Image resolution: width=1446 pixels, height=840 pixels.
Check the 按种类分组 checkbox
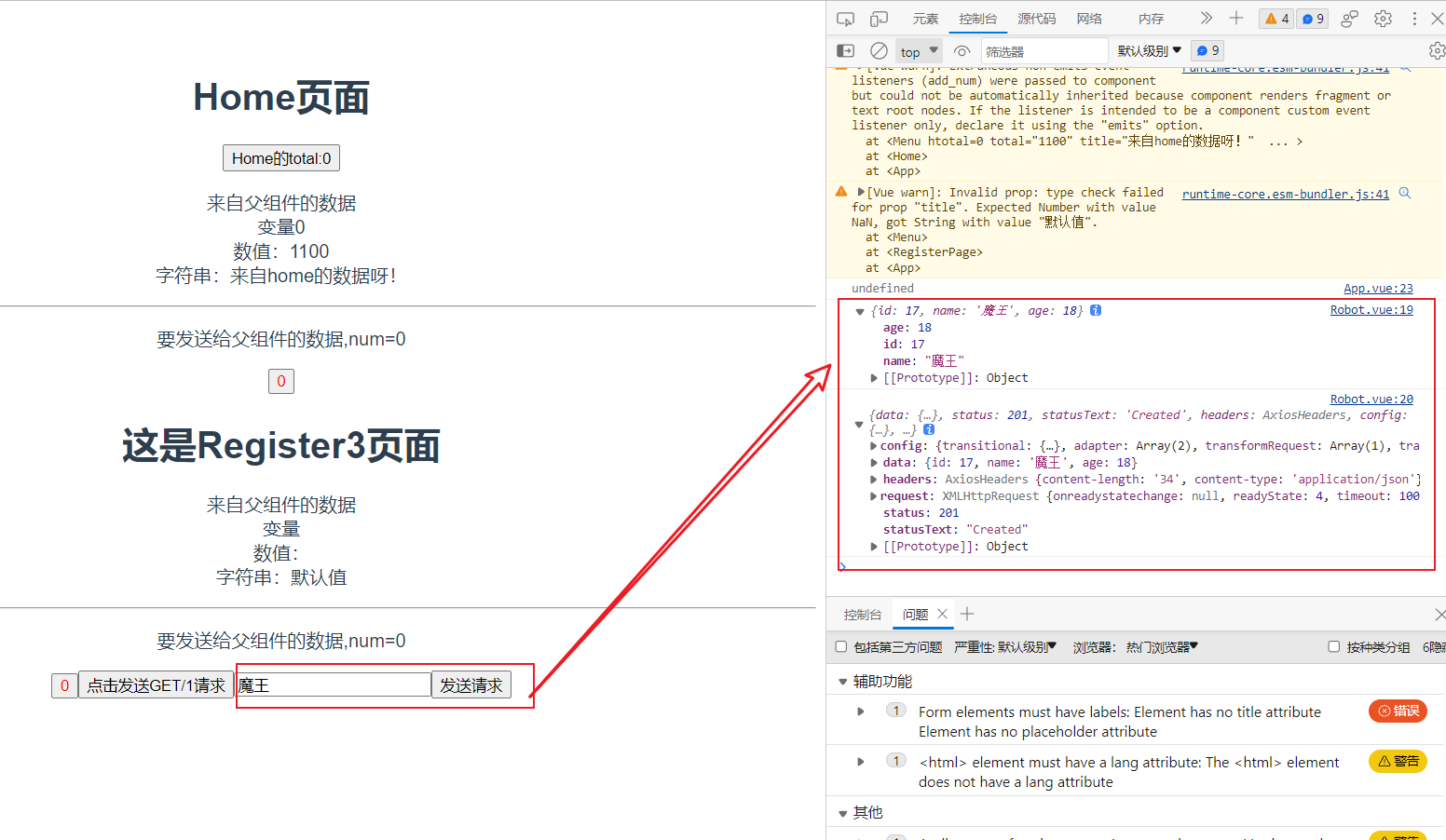pyautogui.click(x=1333, y=646)
